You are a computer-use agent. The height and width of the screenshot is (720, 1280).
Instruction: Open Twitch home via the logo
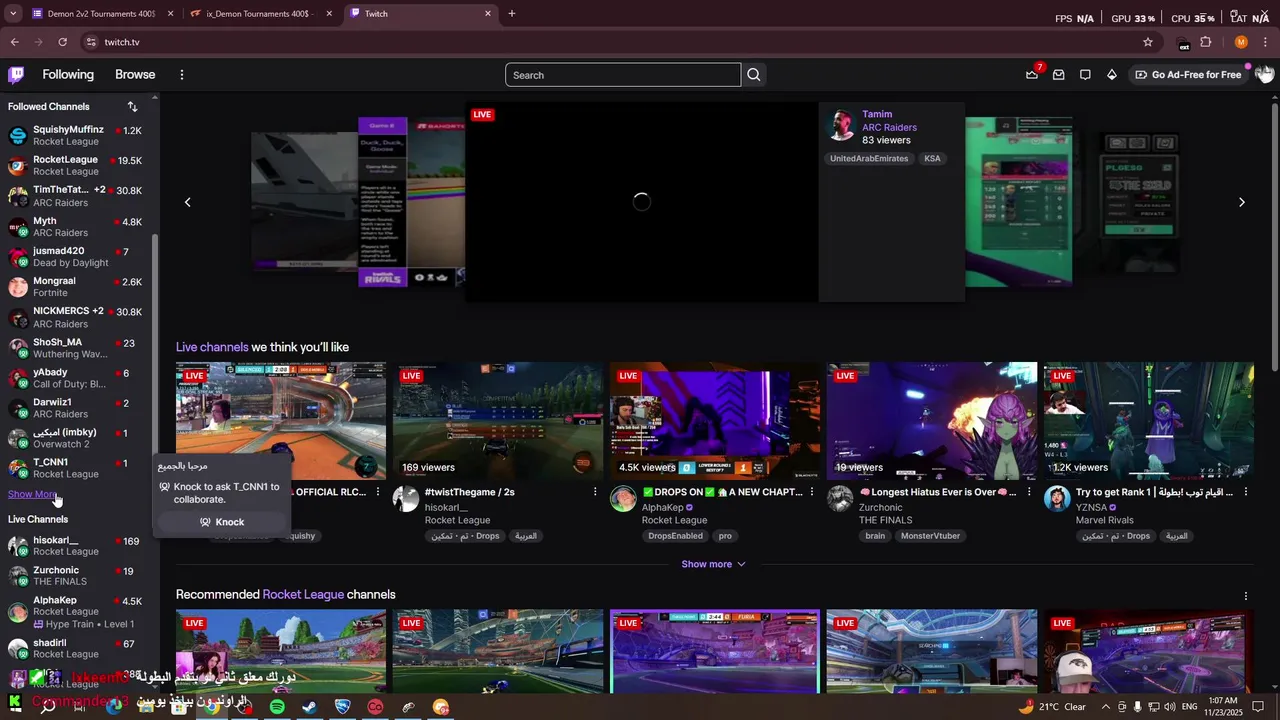[x=16, y=75]
